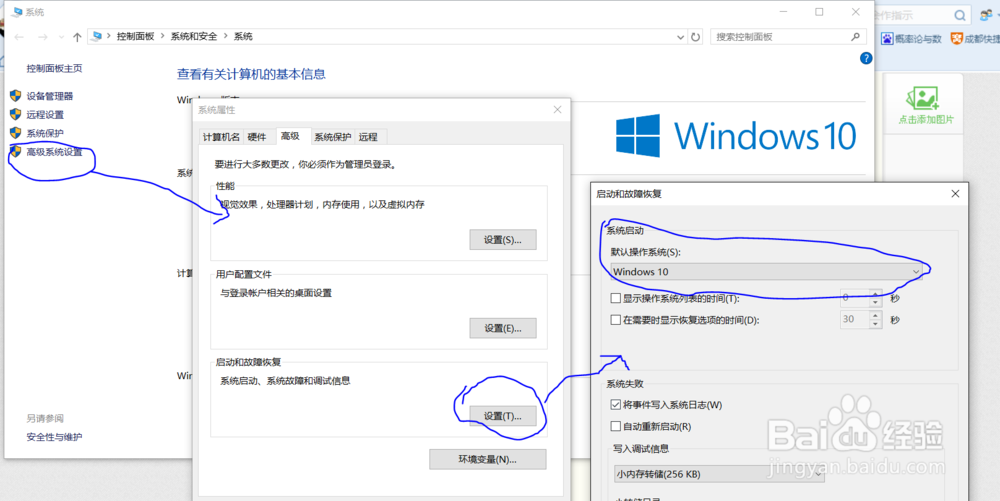Decrease the recovery options time spinner
This screenshot has width=1000, height=501.
coord(875,324)
